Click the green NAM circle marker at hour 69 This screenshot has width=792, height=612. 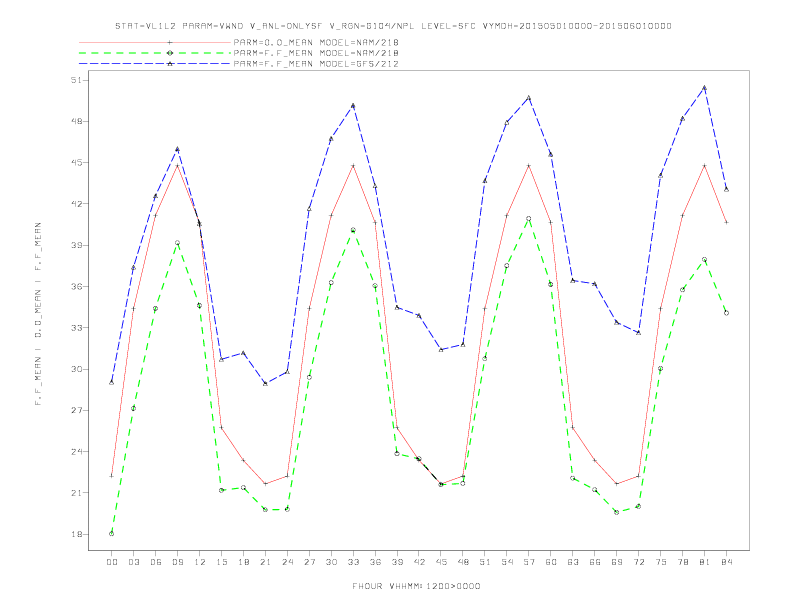pyautogui.click(x=617, y=512)
